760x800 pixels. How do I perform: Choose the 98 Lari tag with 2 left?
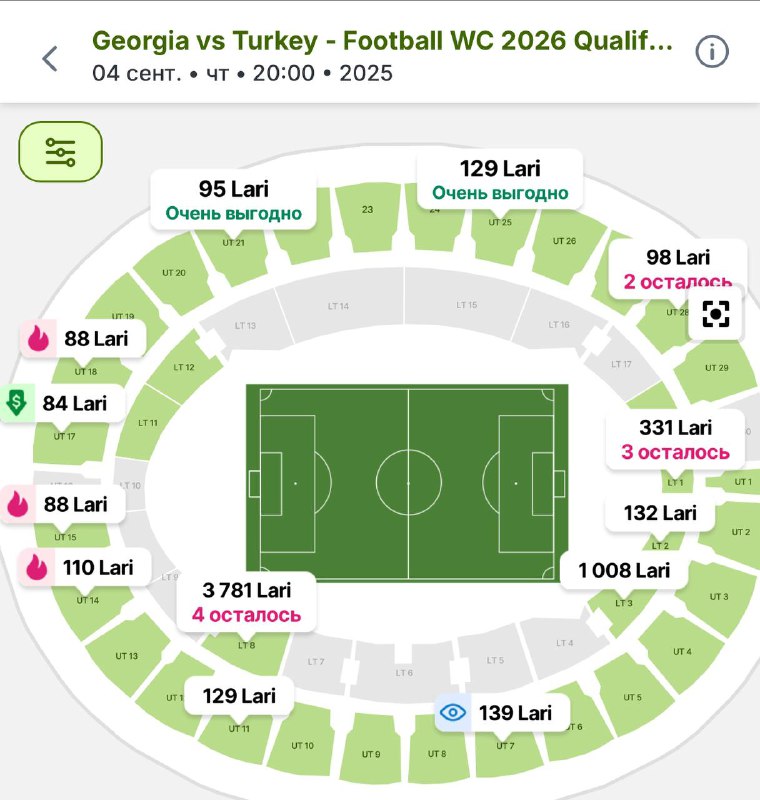(677, 269)
